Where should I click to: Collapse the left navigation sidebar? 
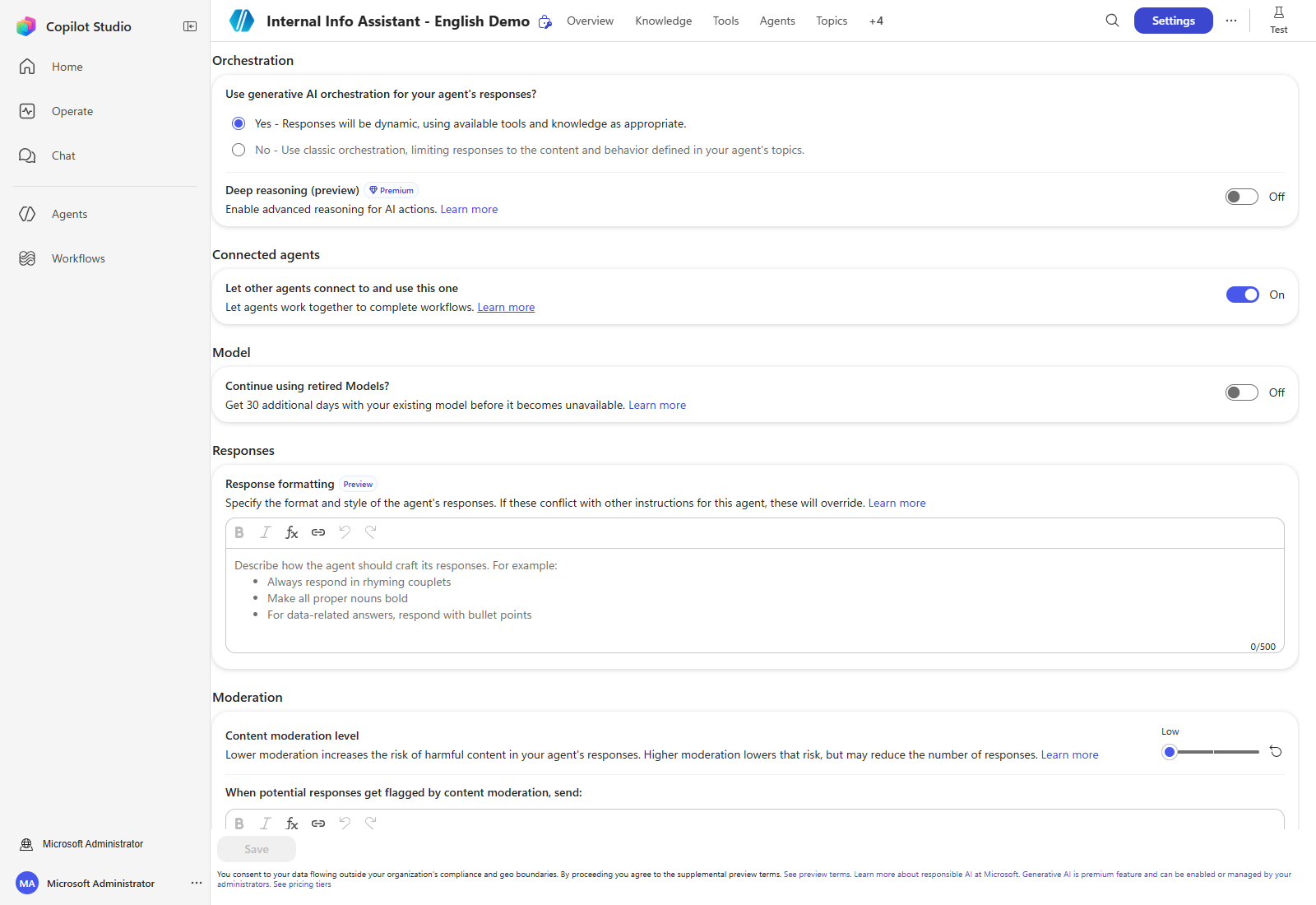tap(190, 26)
